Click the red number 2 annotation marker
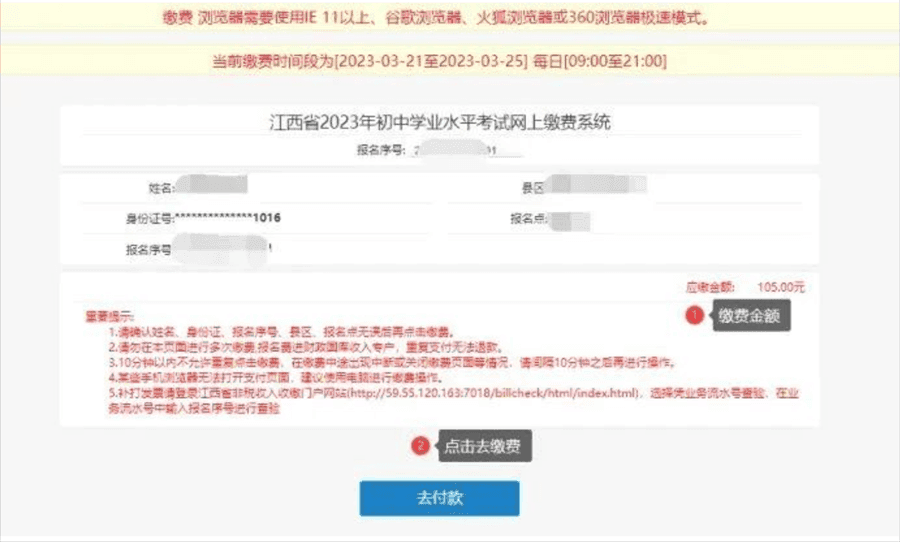This screenshot has height=542, width=900. pyautogui.click(x=420, y=446)
